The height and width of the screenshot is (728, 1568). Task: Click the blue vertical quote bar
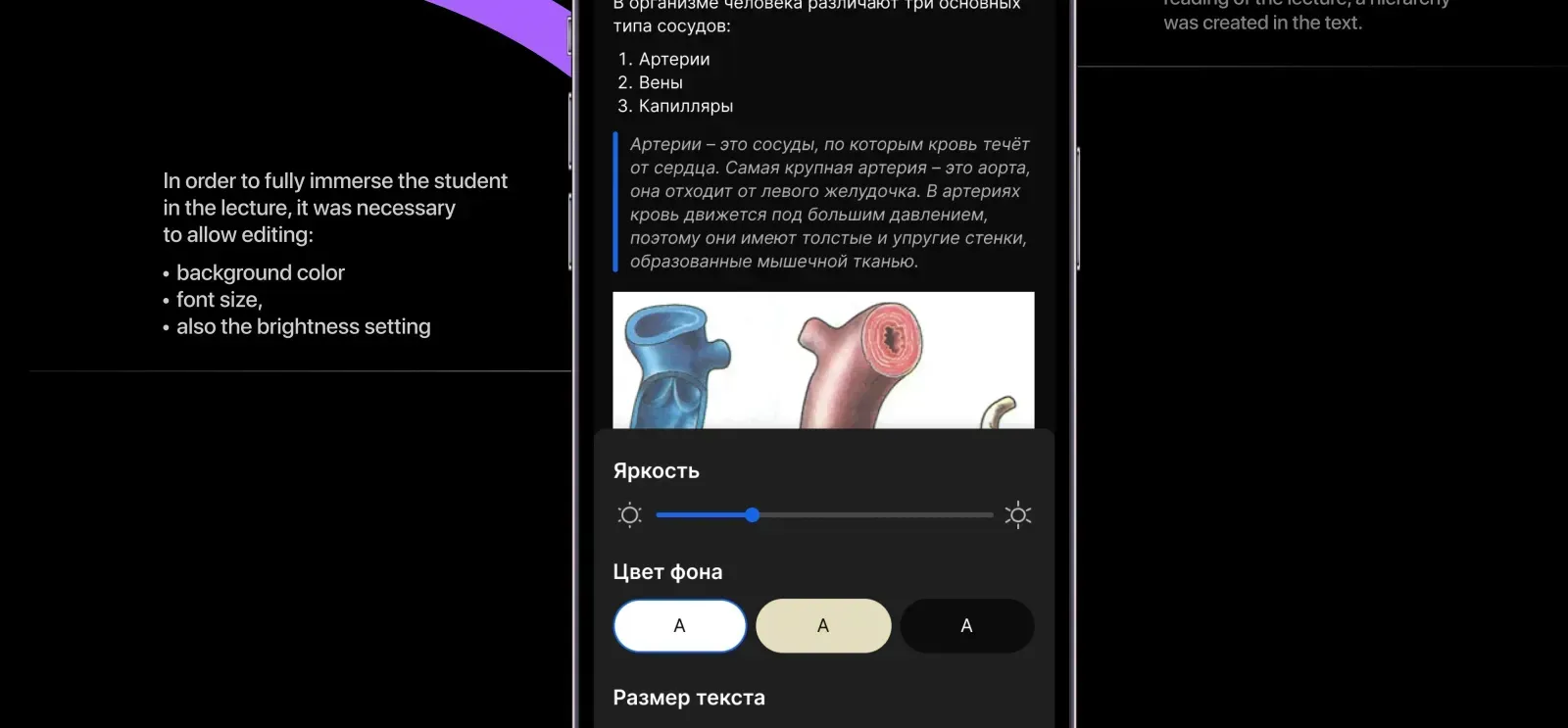click(615, 202)
